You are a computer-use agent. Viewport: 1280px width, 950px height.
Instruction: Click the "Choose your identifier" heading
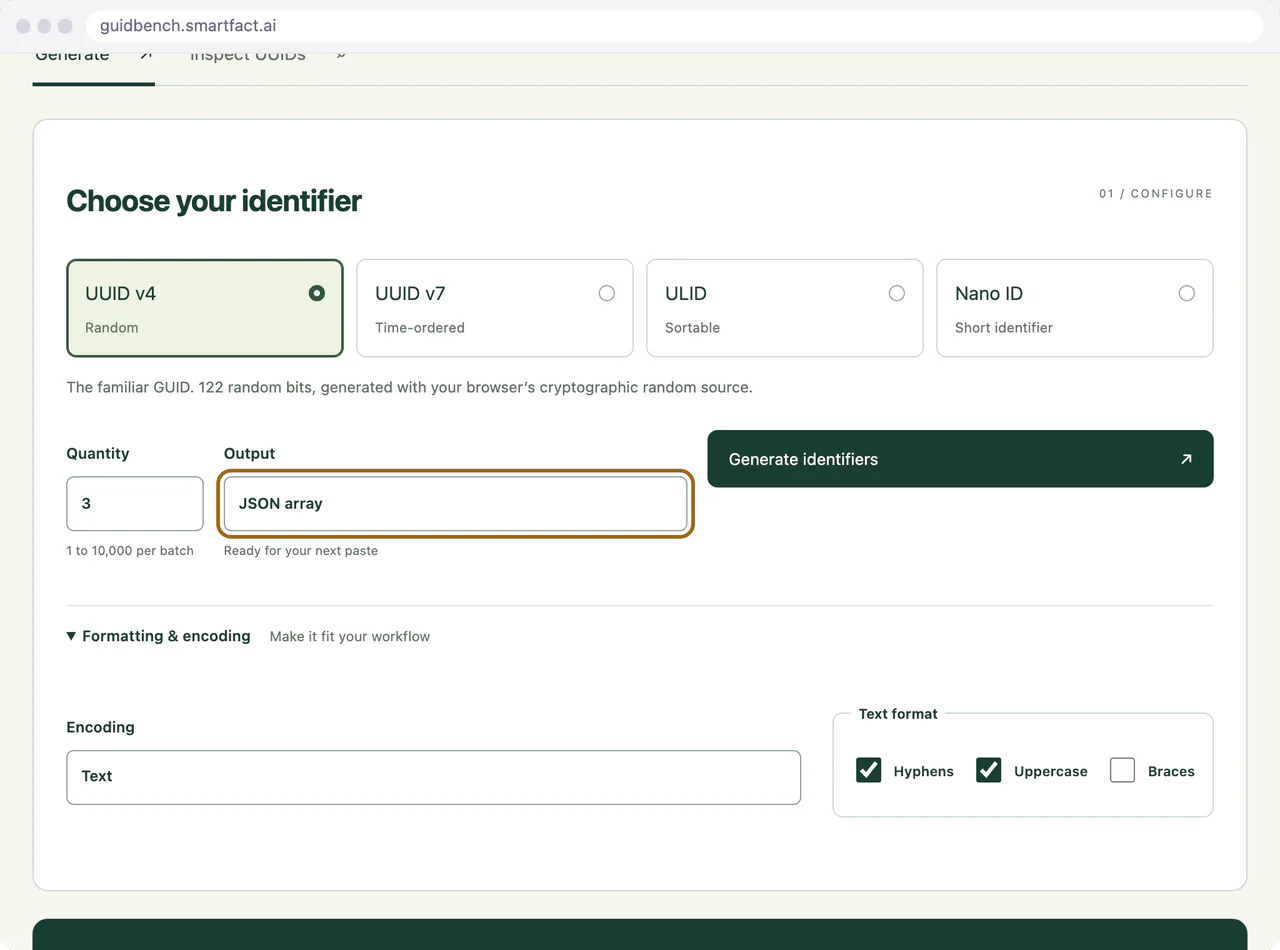(x=214, y=201)
